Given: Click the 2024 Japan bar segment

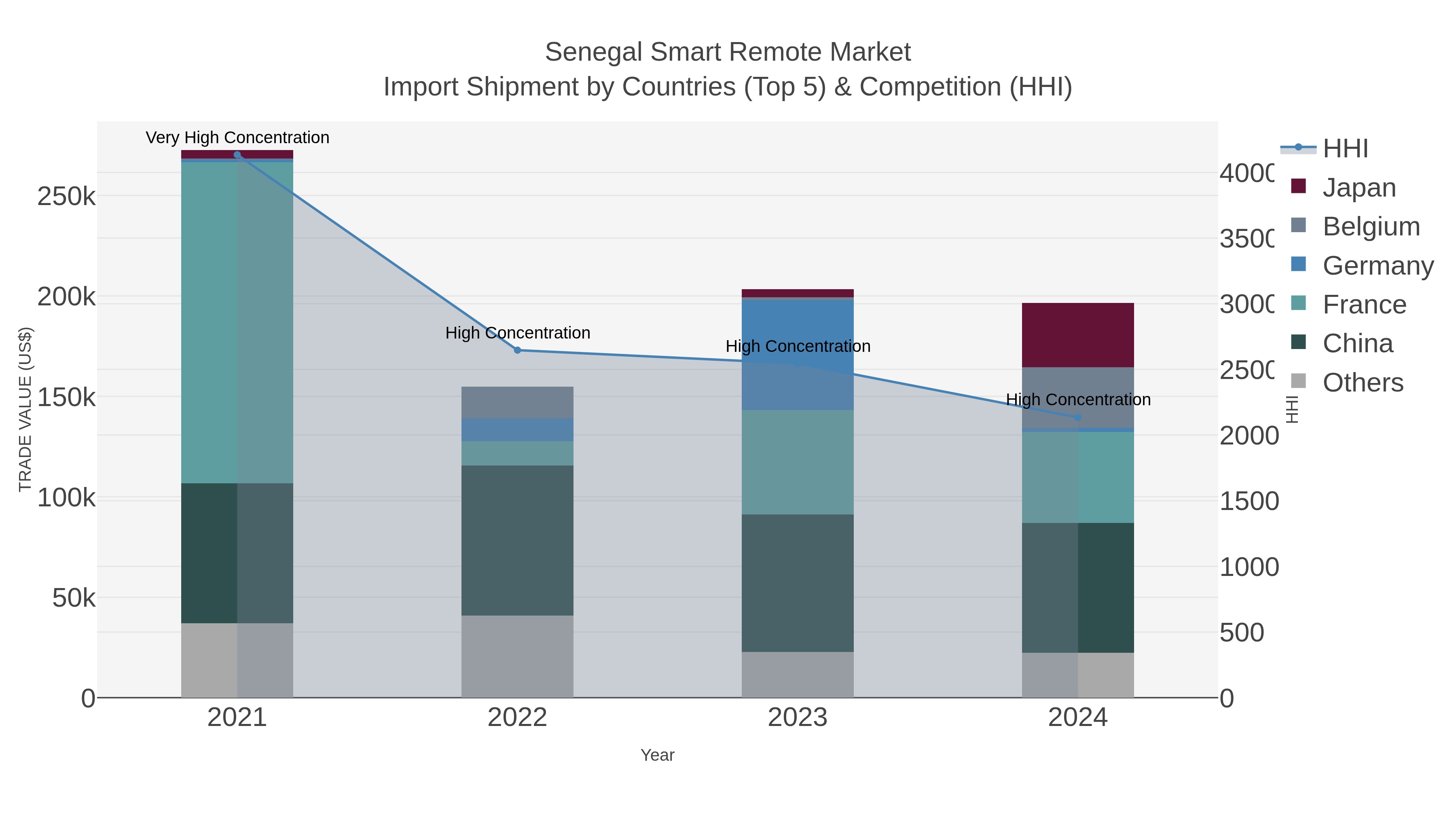Looking at the screenshot, I should [1078, 335].
